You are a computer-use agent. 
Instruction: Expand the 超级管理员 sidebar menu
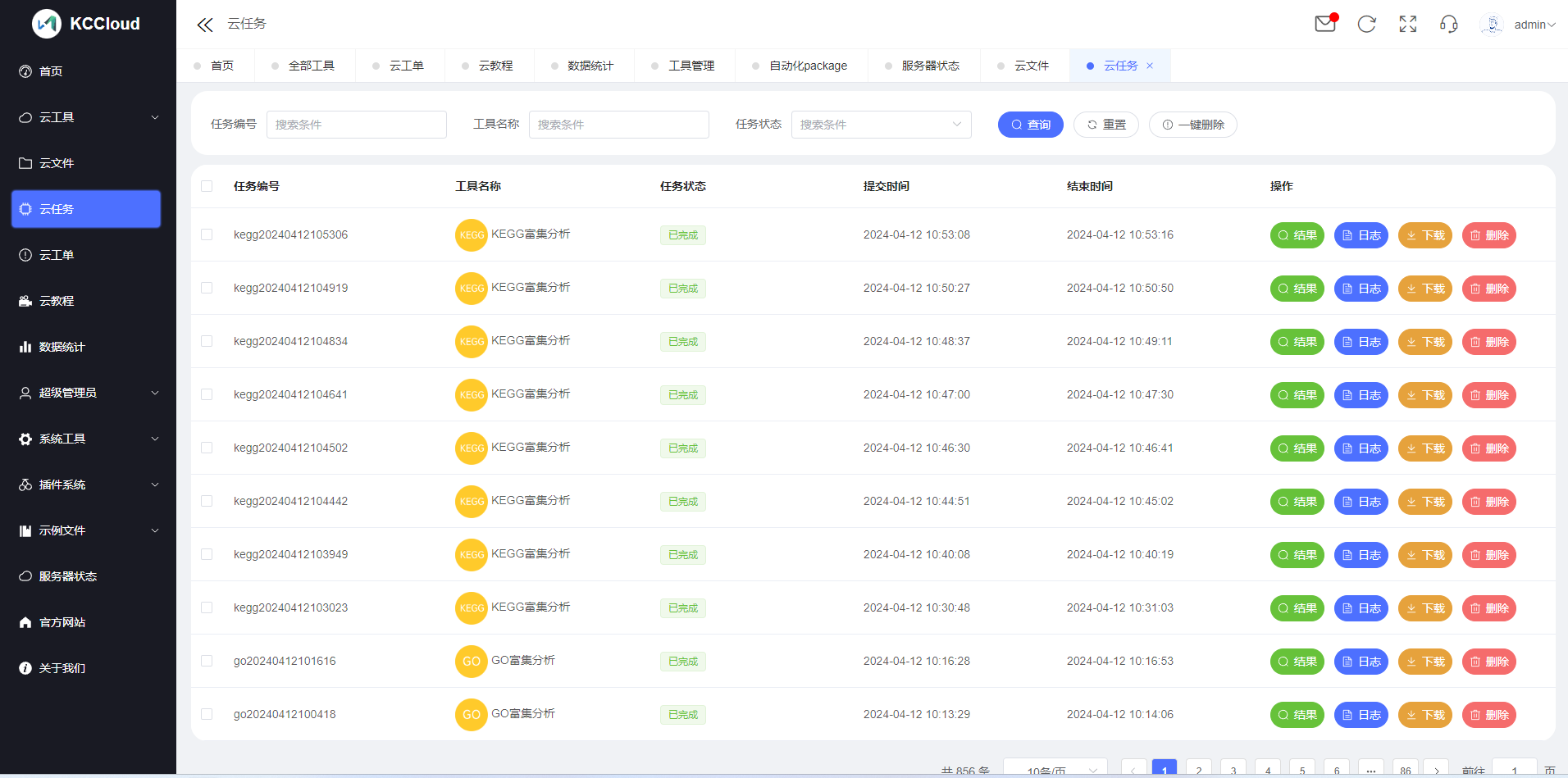86,393
